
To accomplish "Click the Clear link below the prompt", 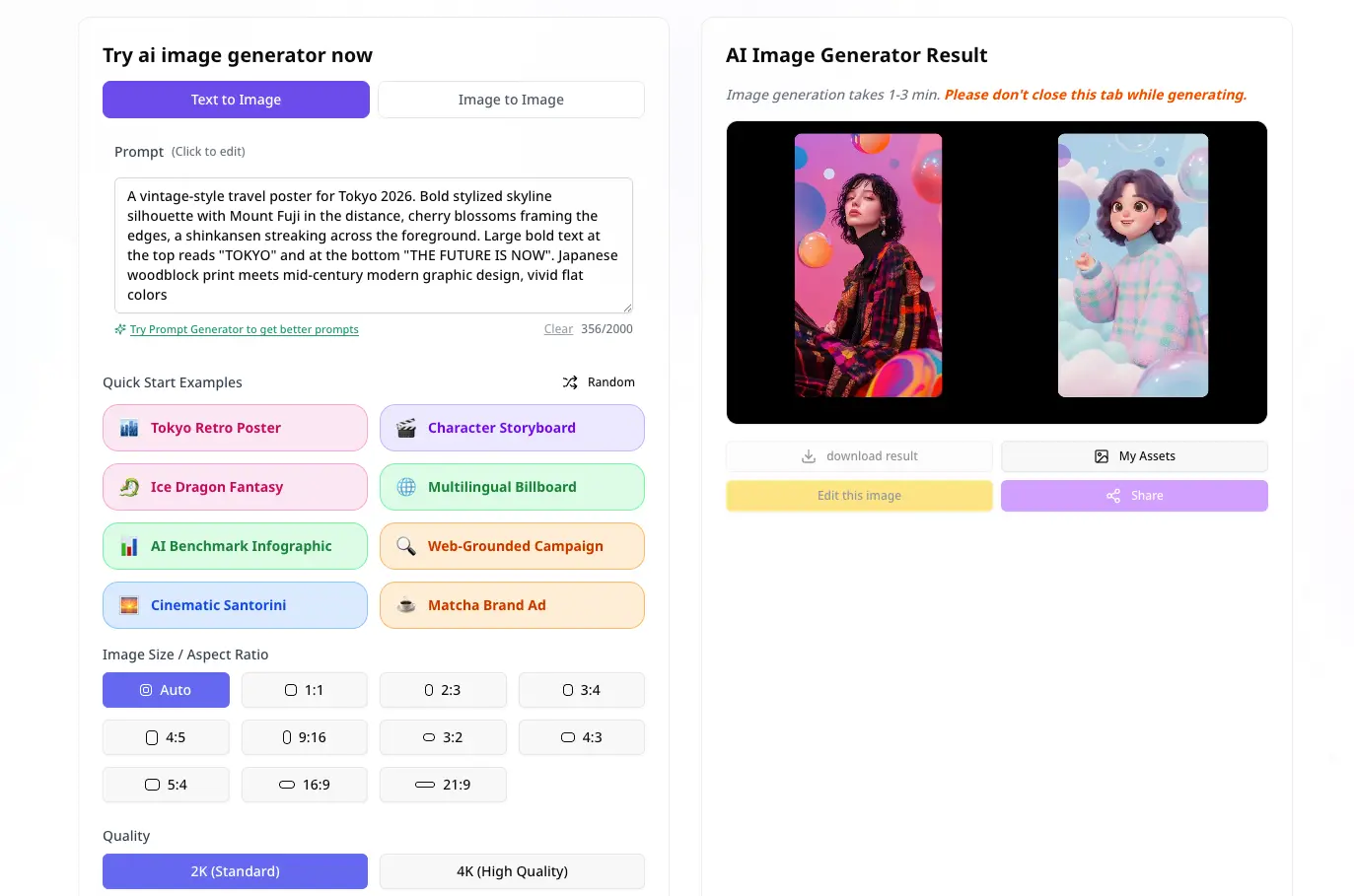I will click(558, 328).
